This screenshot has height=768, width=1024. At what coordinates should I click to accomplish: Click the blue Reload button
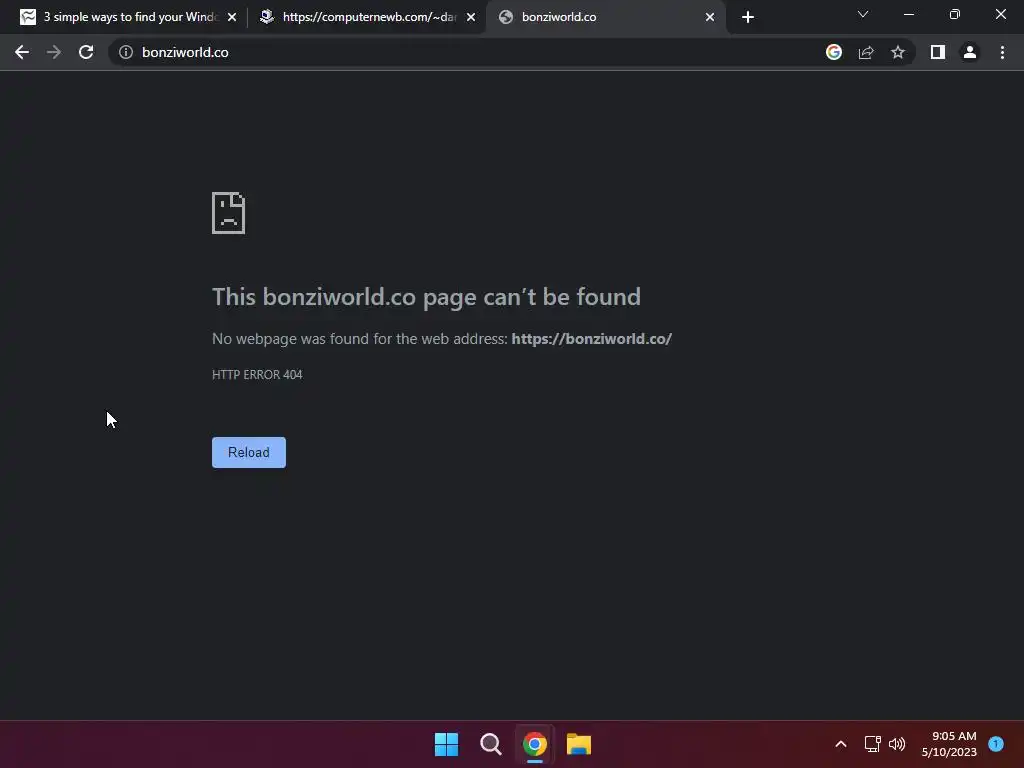point(249,453)
